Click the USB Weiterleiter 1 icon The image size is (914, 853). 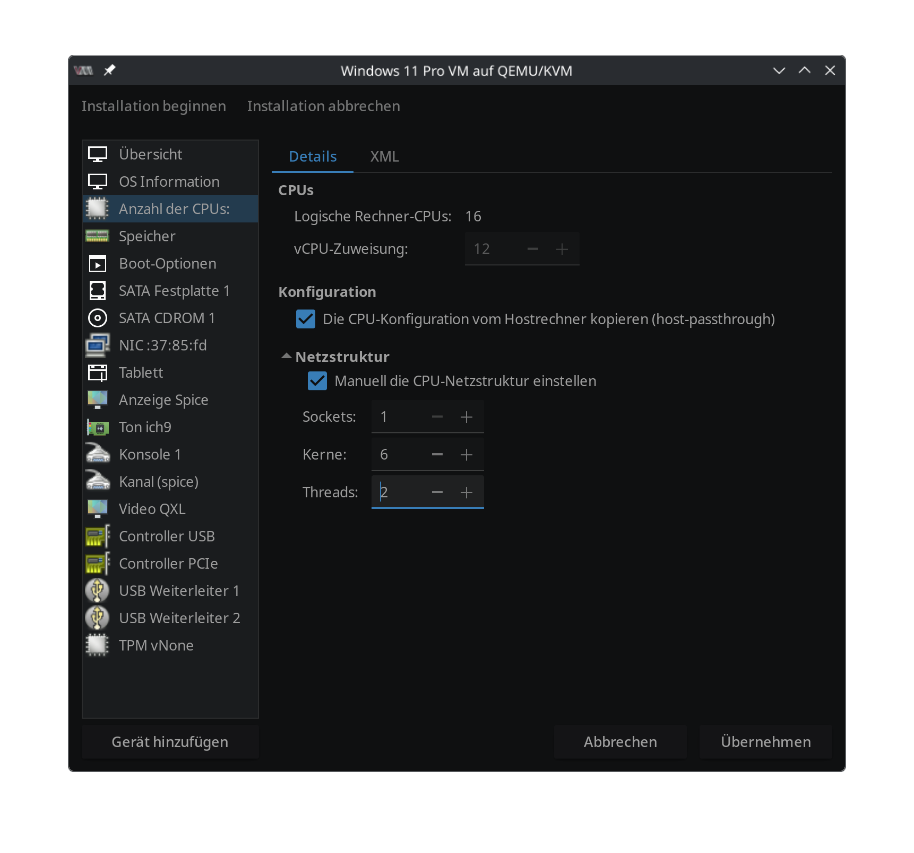click(97, 591)
